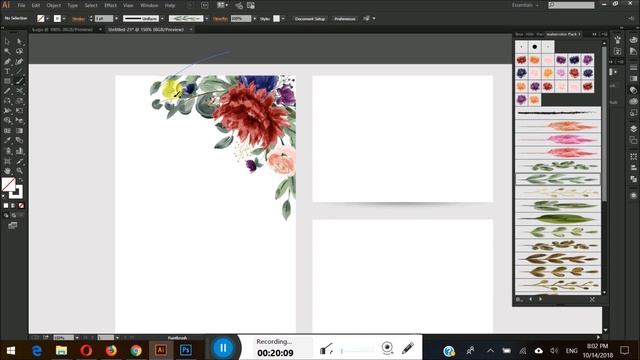The width and height of the screenshot is (640, 360).
Task: Click the large Fill swatch in tools panel
Action: pos(8,184)
